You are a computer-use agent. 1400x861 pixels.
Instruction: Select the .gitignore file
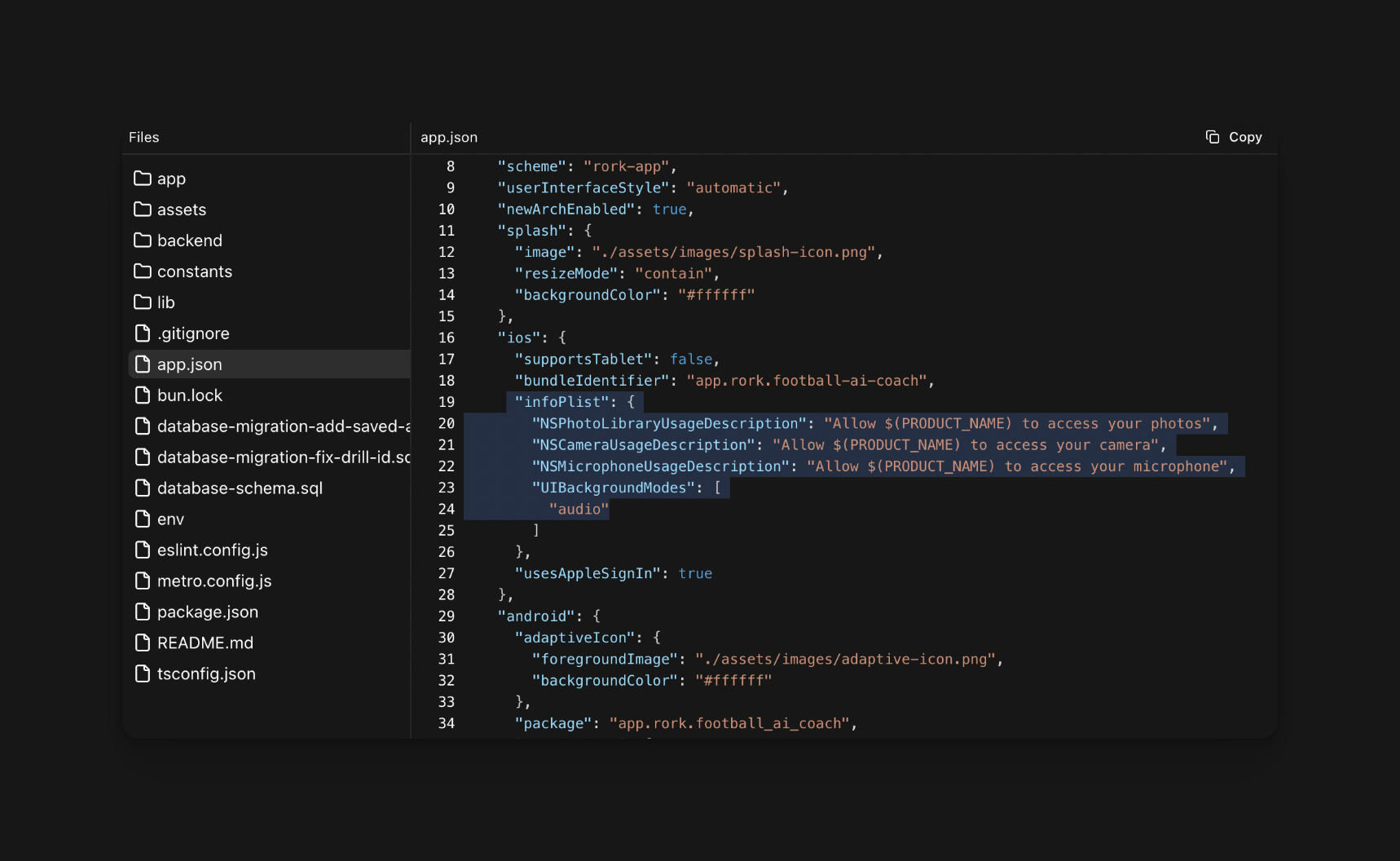pos(269,333)
